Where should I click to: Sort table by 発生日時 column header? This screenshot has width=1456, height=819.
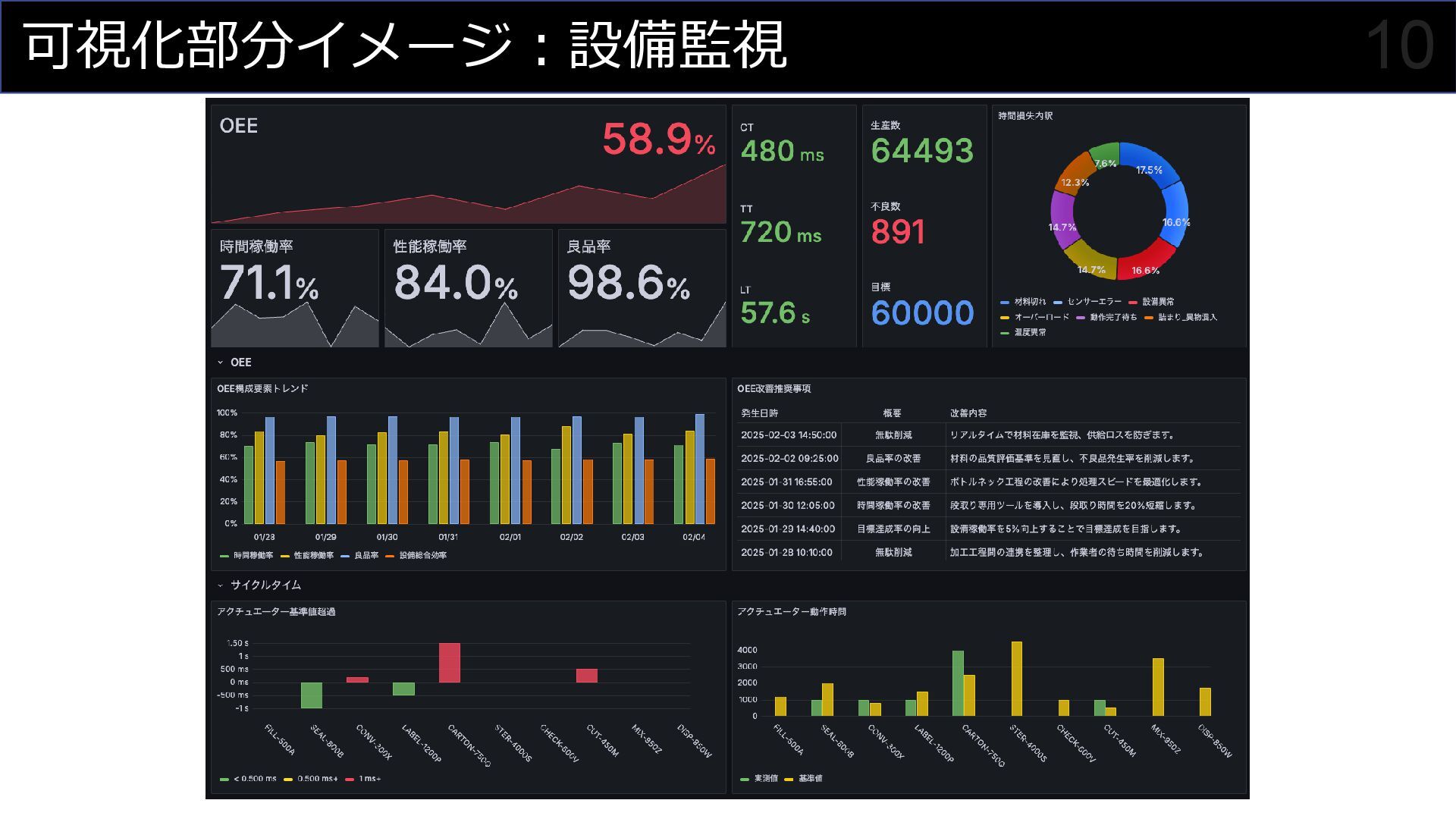759,413
